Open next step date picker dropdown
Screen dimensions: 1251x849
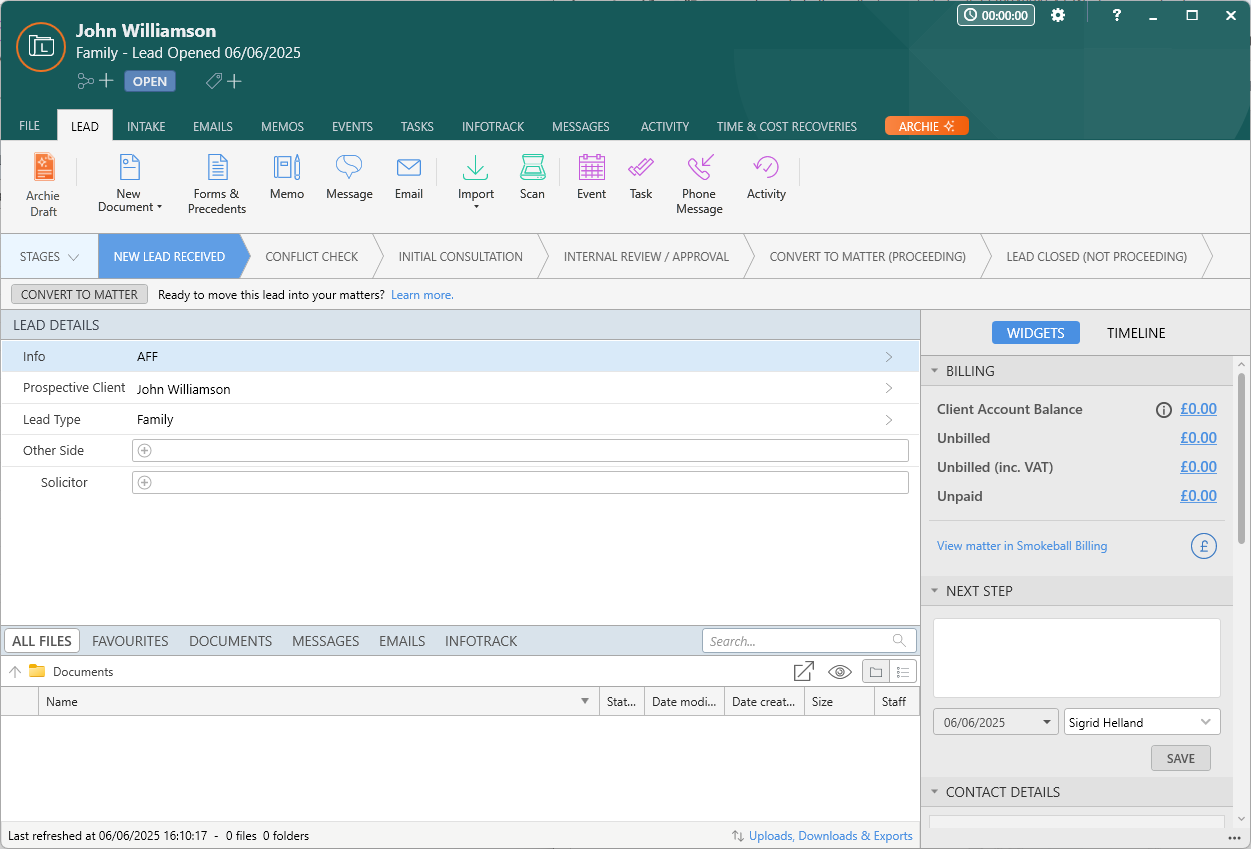tap(1047, 722)
